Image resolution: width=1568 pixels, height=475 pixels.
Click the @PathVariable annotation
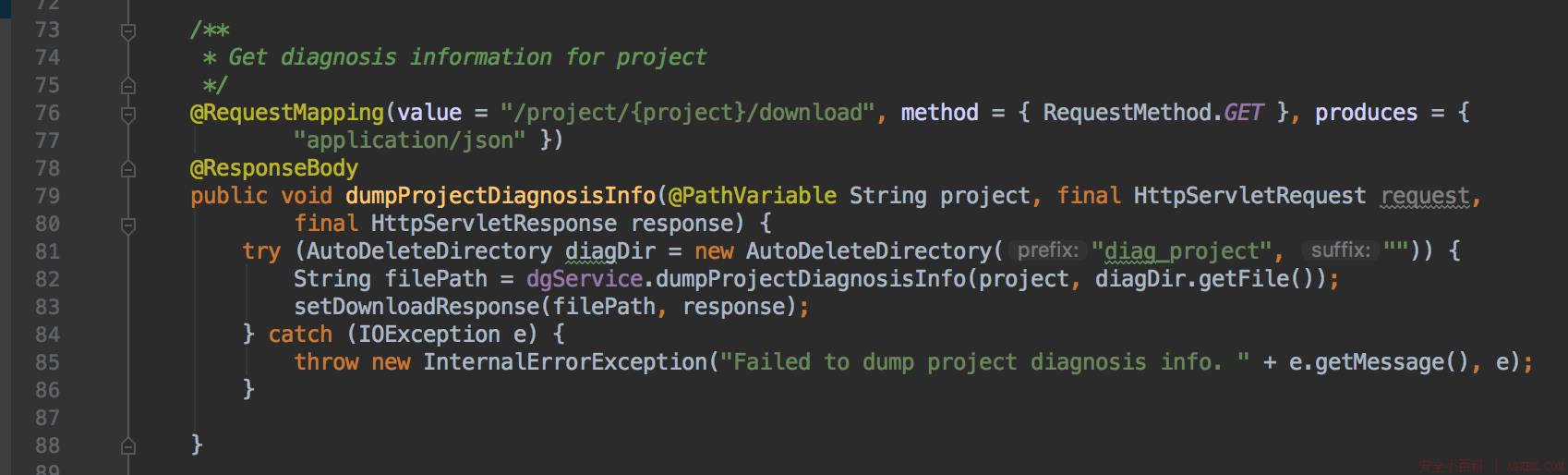753,196
